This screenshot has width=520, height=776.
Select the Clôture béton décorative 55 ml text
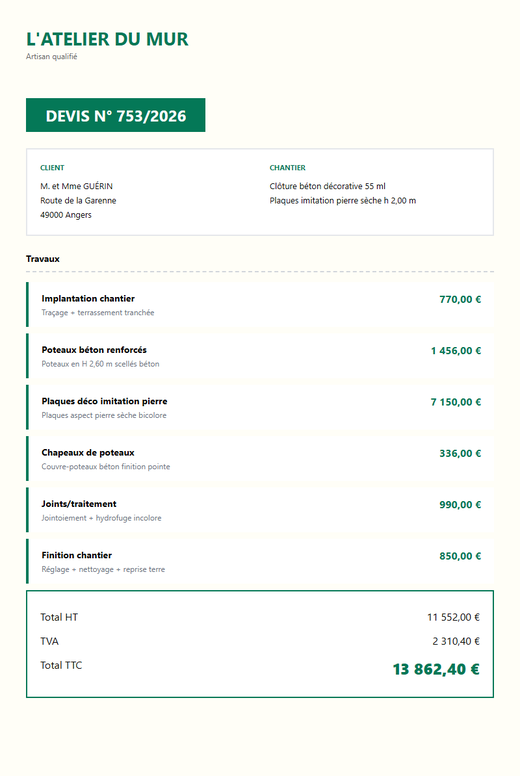tap(328, 186)
